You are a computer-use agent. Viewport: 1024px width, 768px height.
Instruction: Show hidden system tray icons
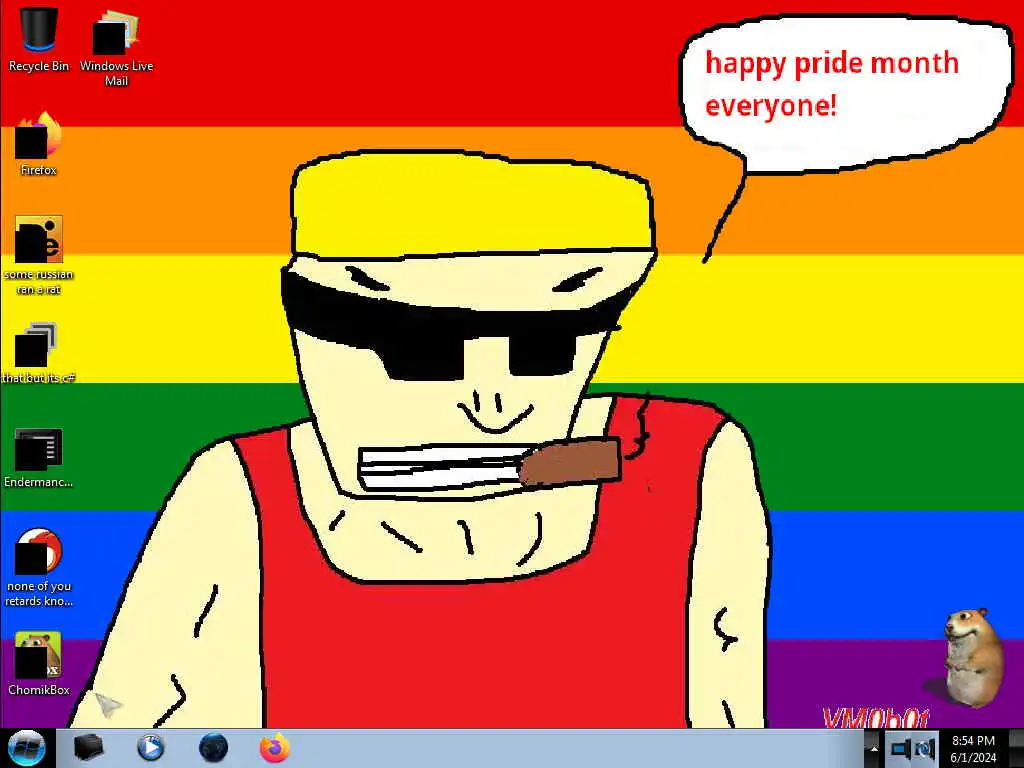873,749
